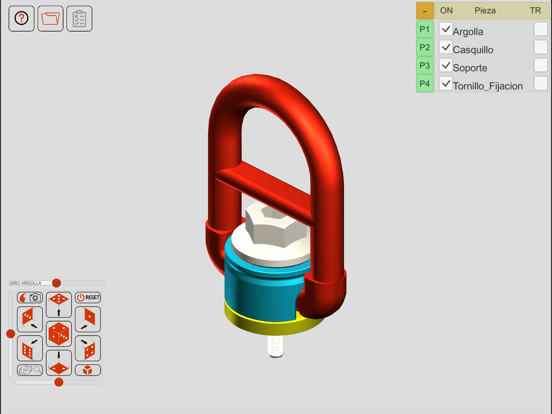Click the Tornillo_Fijacion part name

click(488, 86)
